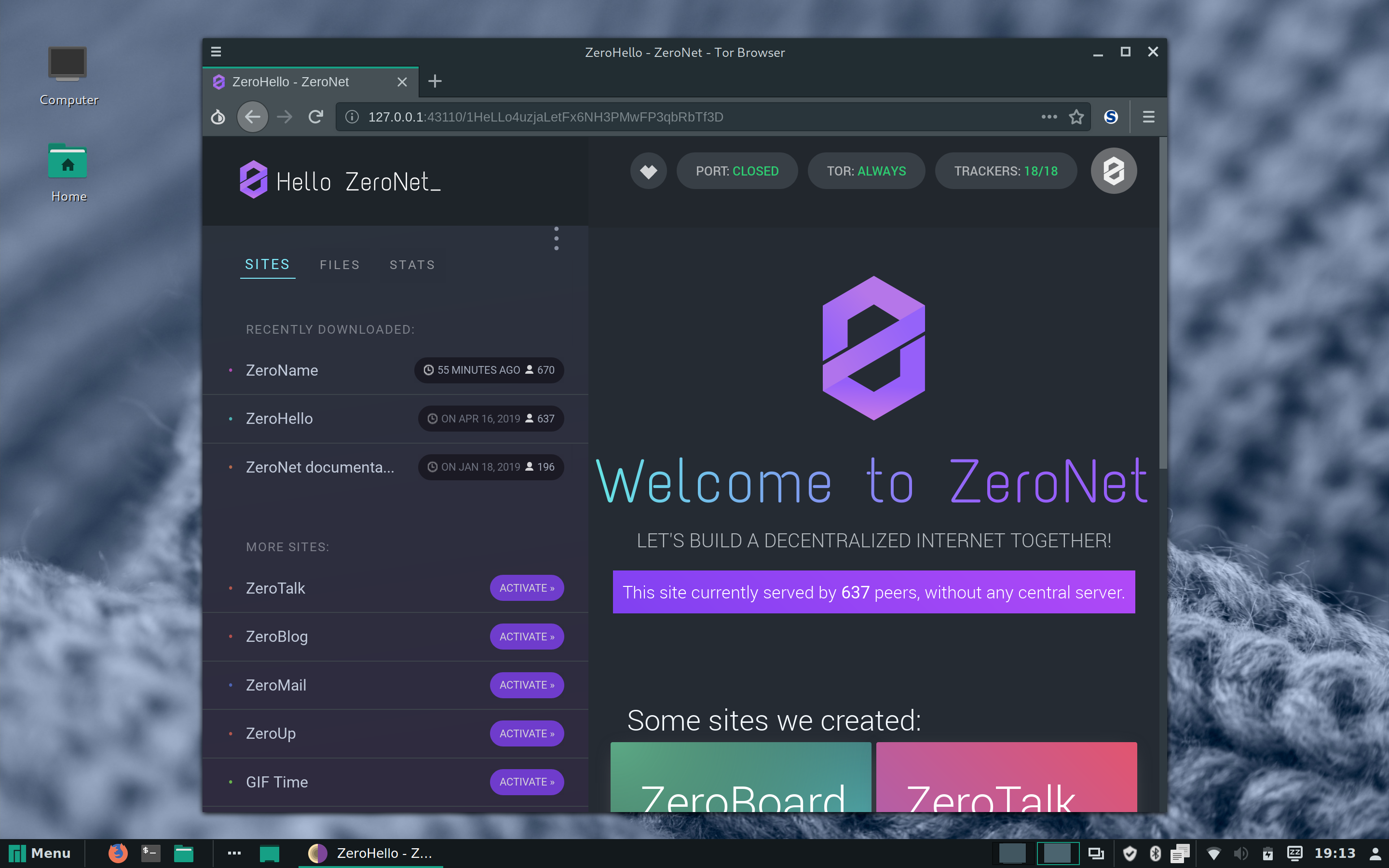This screenshot has width=1389, height=868.
Task: Activate the ZeroTalk site
Action: pyautogui.click(x=527, y=588)
